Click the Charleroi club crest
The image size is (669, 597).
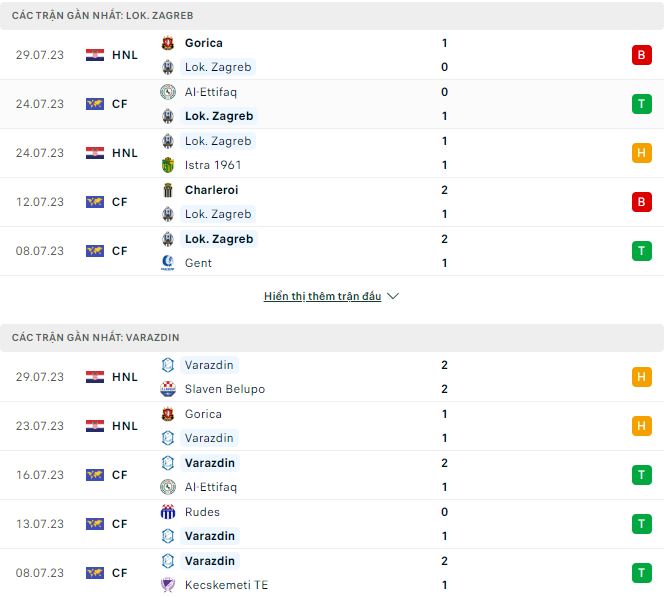[x=168, y=190]
